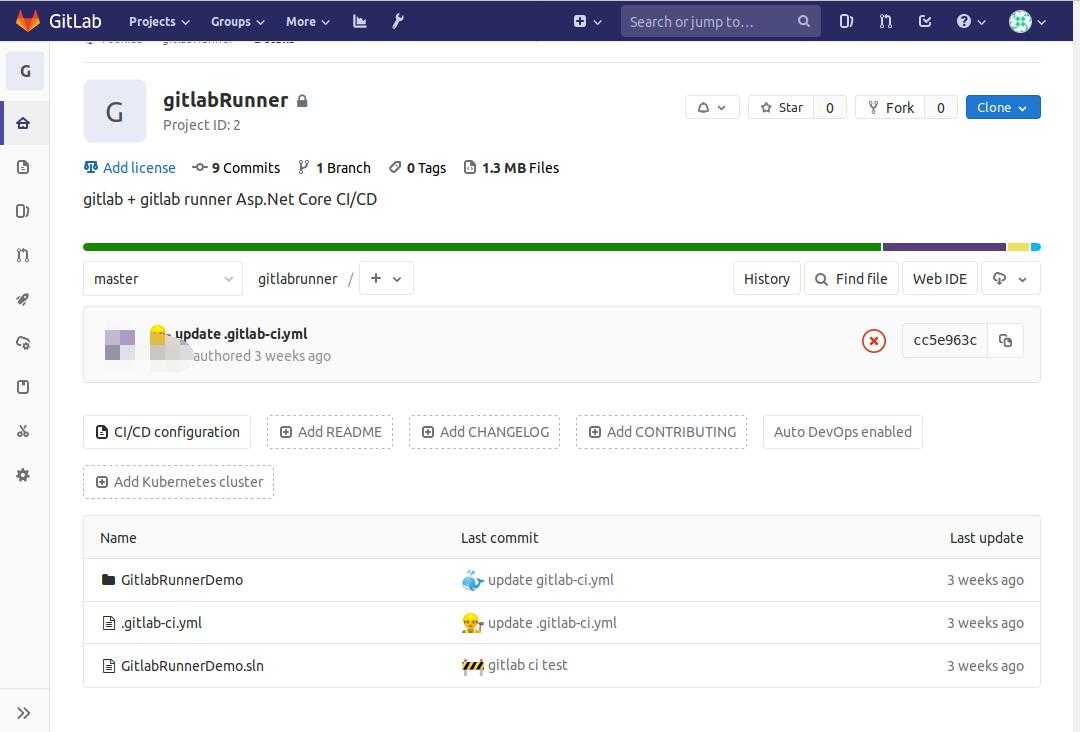Open the Help question mark dropdown
This screenshot has height=732, width=1080.
(970, 21)
